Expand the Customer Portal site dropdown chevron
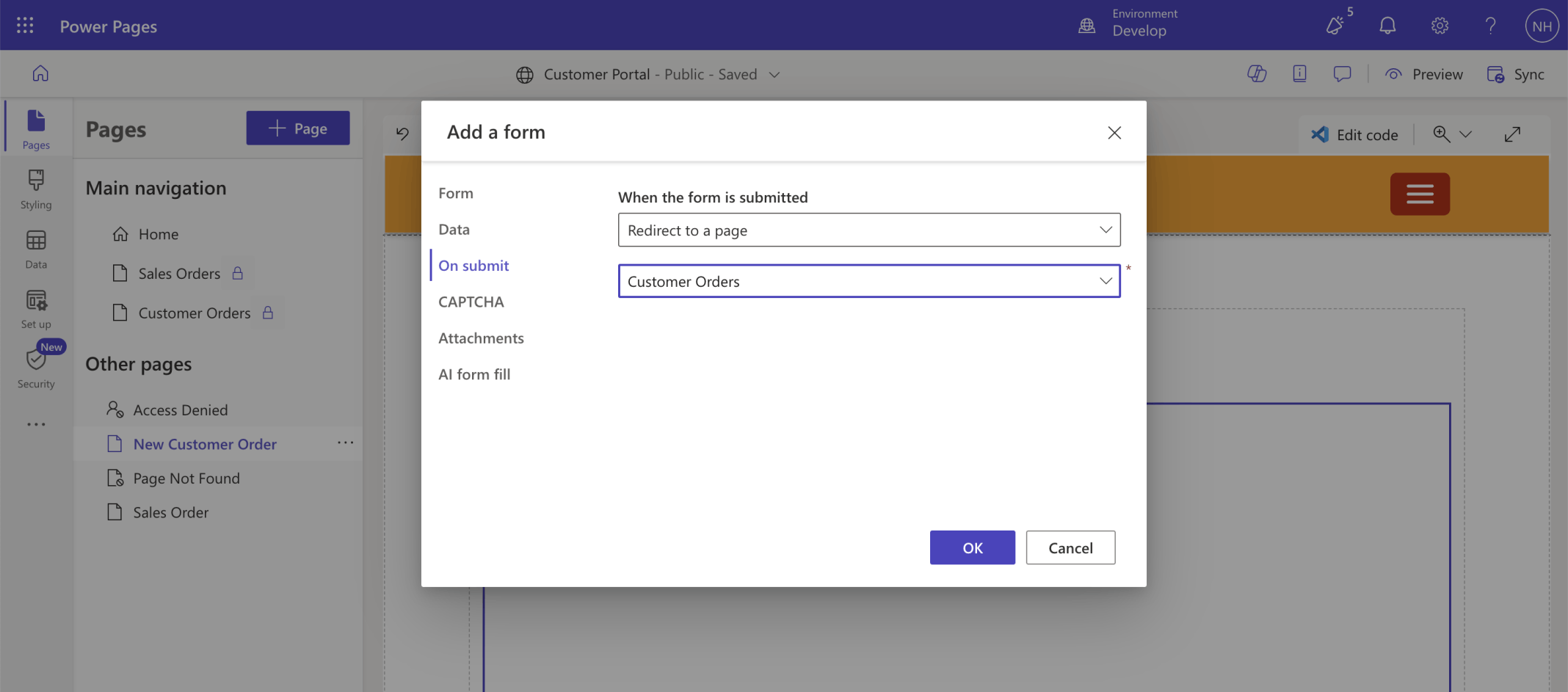This screenshot has height=692, width=1568. click(x=774, y=75)
